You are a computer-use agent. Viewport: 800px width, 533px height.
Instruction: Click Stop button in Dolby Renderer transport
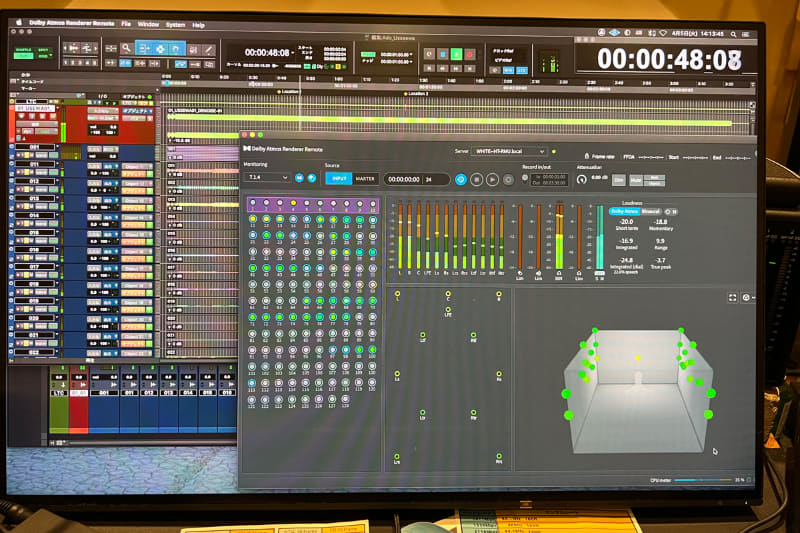tap(477, 180)
